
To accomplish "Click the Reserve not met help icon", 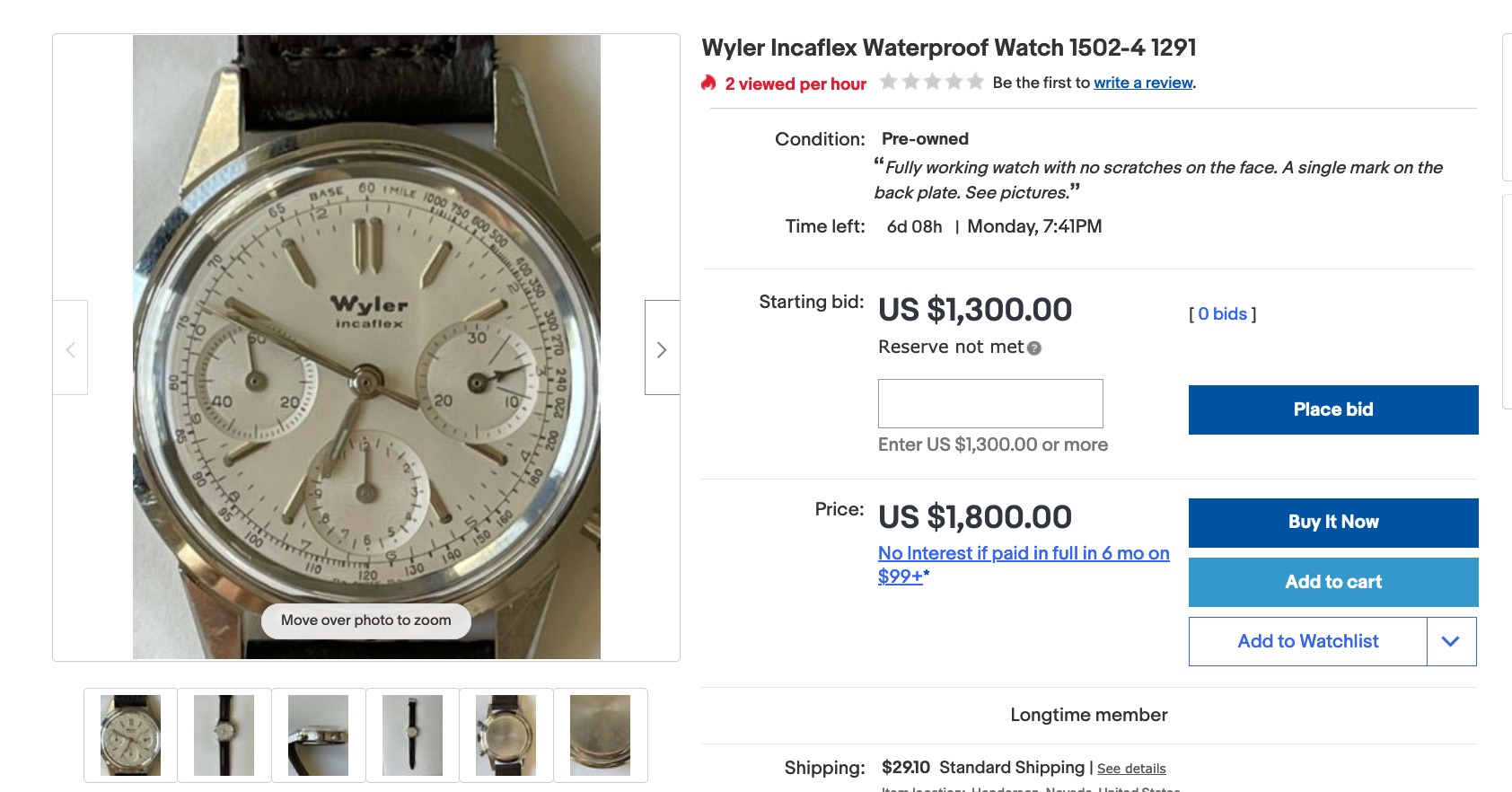I will pos(1034,348).
